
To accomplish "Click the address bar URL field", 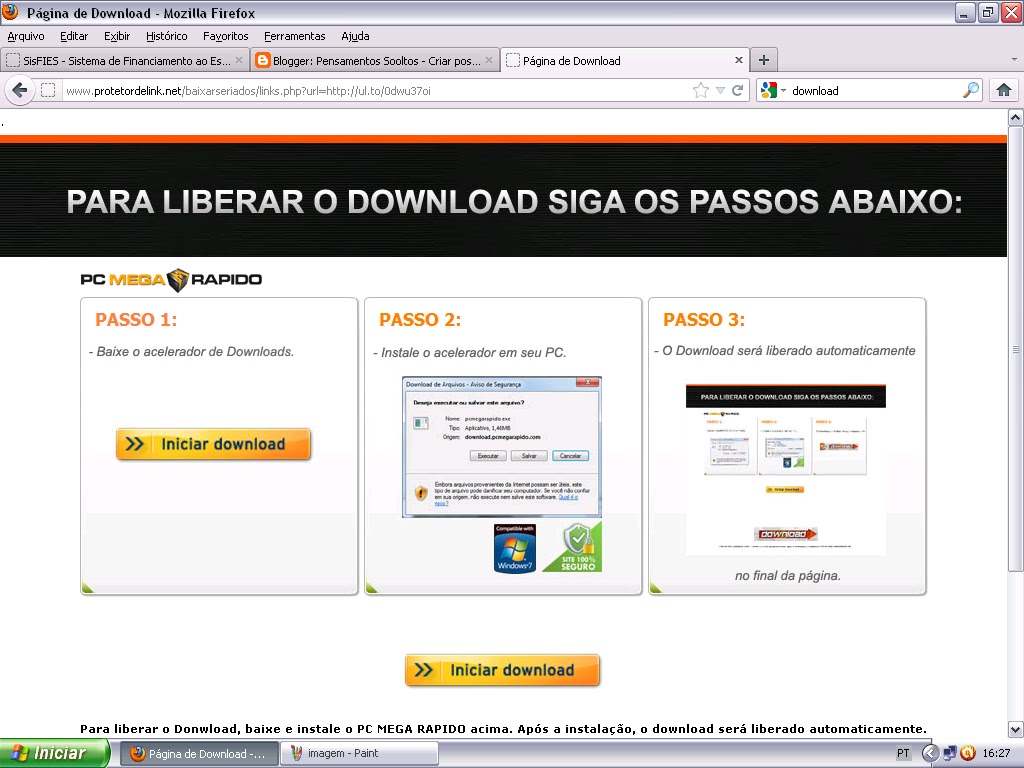I will point(376,91).
